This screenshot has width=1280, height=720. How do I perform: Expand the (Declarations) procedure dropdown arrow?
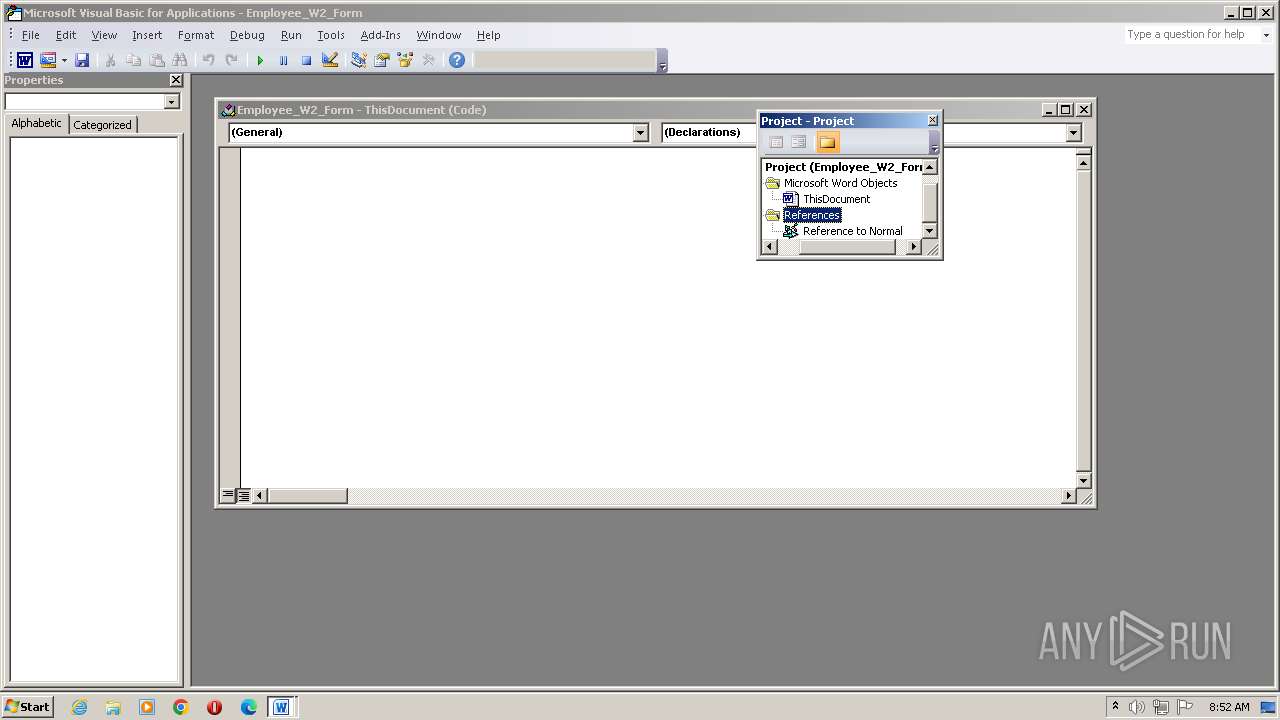point(1074,132)
